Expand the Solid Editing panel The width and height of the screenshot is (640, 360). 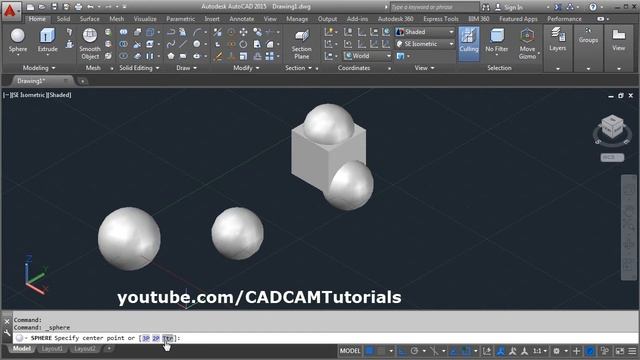pyautogui.click(x=139, y=68)
